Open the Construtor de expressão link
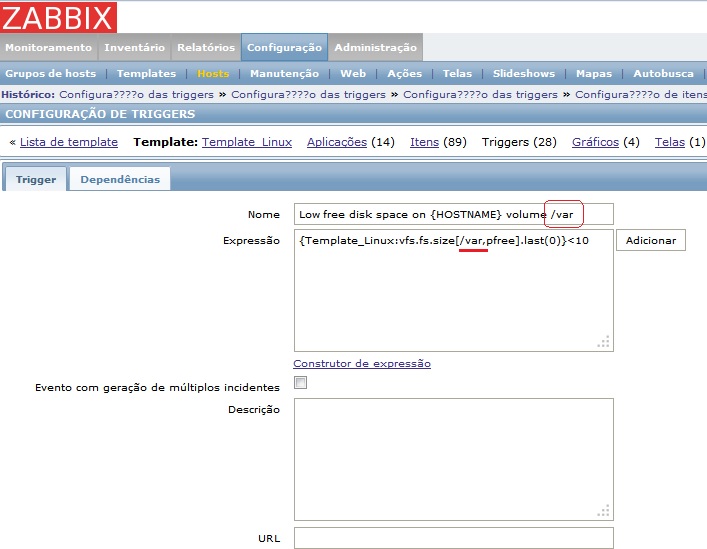Screen dimensions: 707x549 tap(362, 363)
